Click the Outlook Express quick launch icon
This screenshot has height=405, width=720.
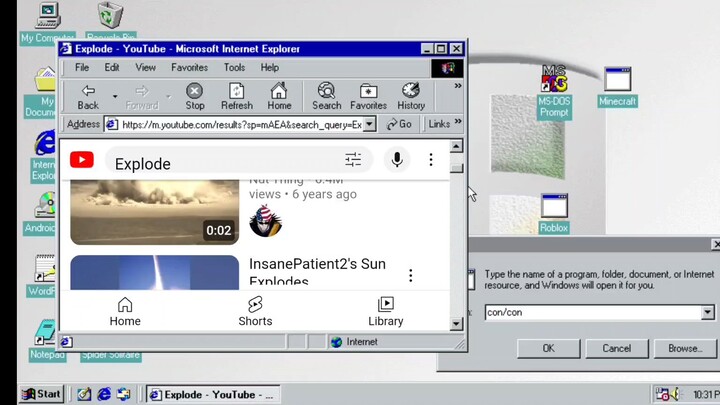[x=124, y=394]
